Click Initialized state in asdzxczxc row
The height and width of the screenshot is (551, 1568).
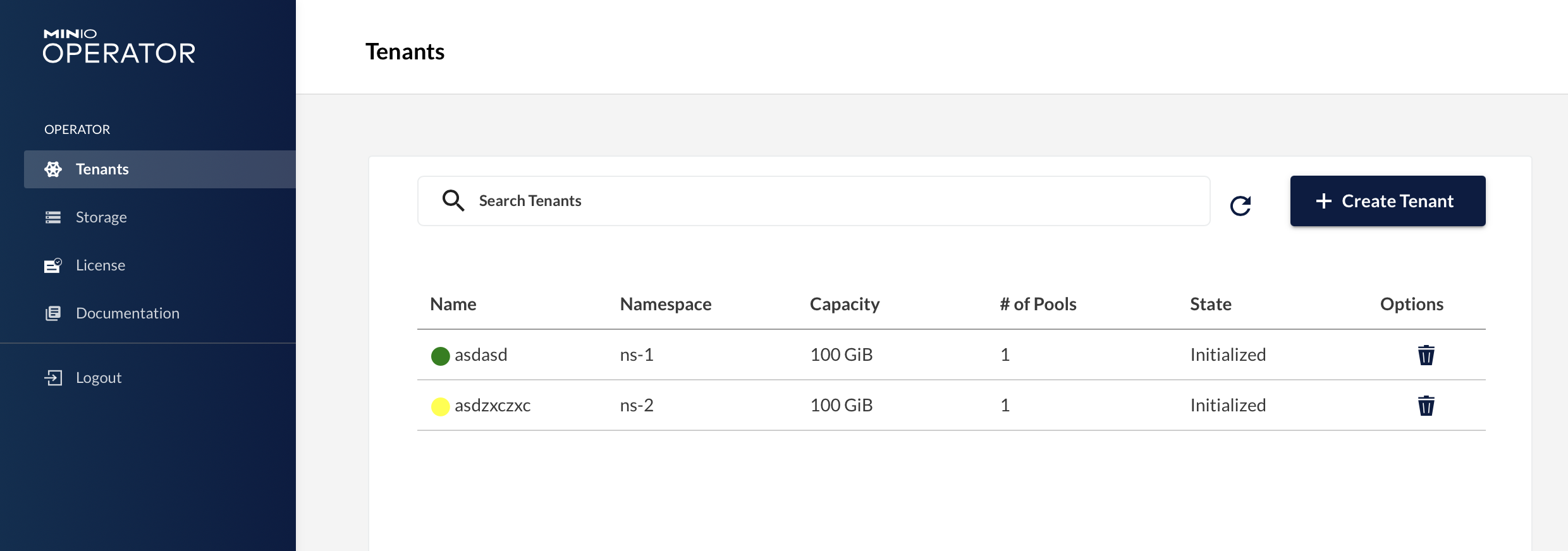tap(1228, 406)
